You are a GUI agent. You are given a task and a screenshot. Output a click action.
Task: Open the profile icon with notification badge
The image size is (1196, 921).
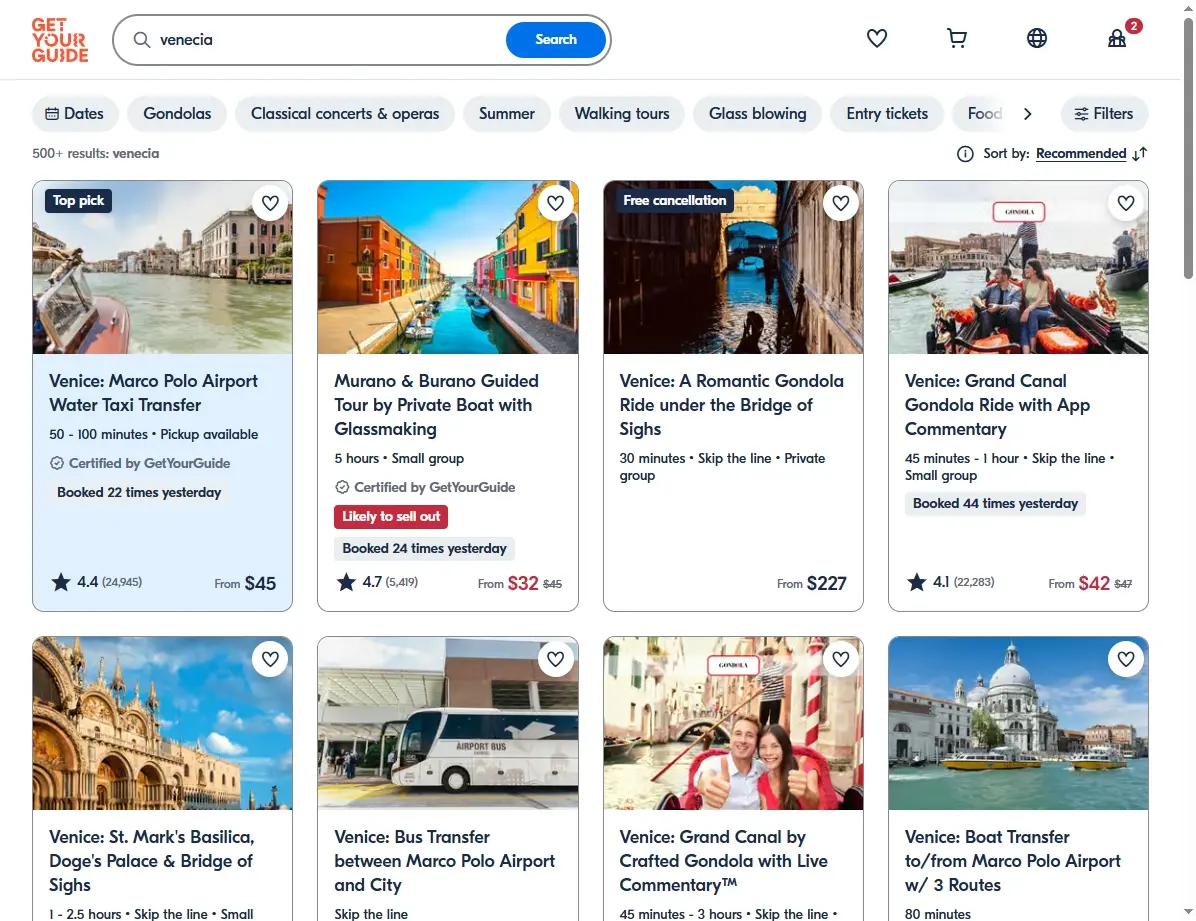pos(1117,38)
